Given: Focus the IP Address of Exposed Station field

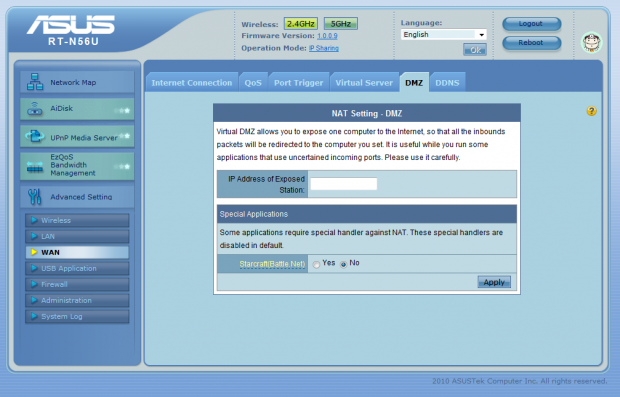Looking at the screenshot, I should click(x=344, y=184).
